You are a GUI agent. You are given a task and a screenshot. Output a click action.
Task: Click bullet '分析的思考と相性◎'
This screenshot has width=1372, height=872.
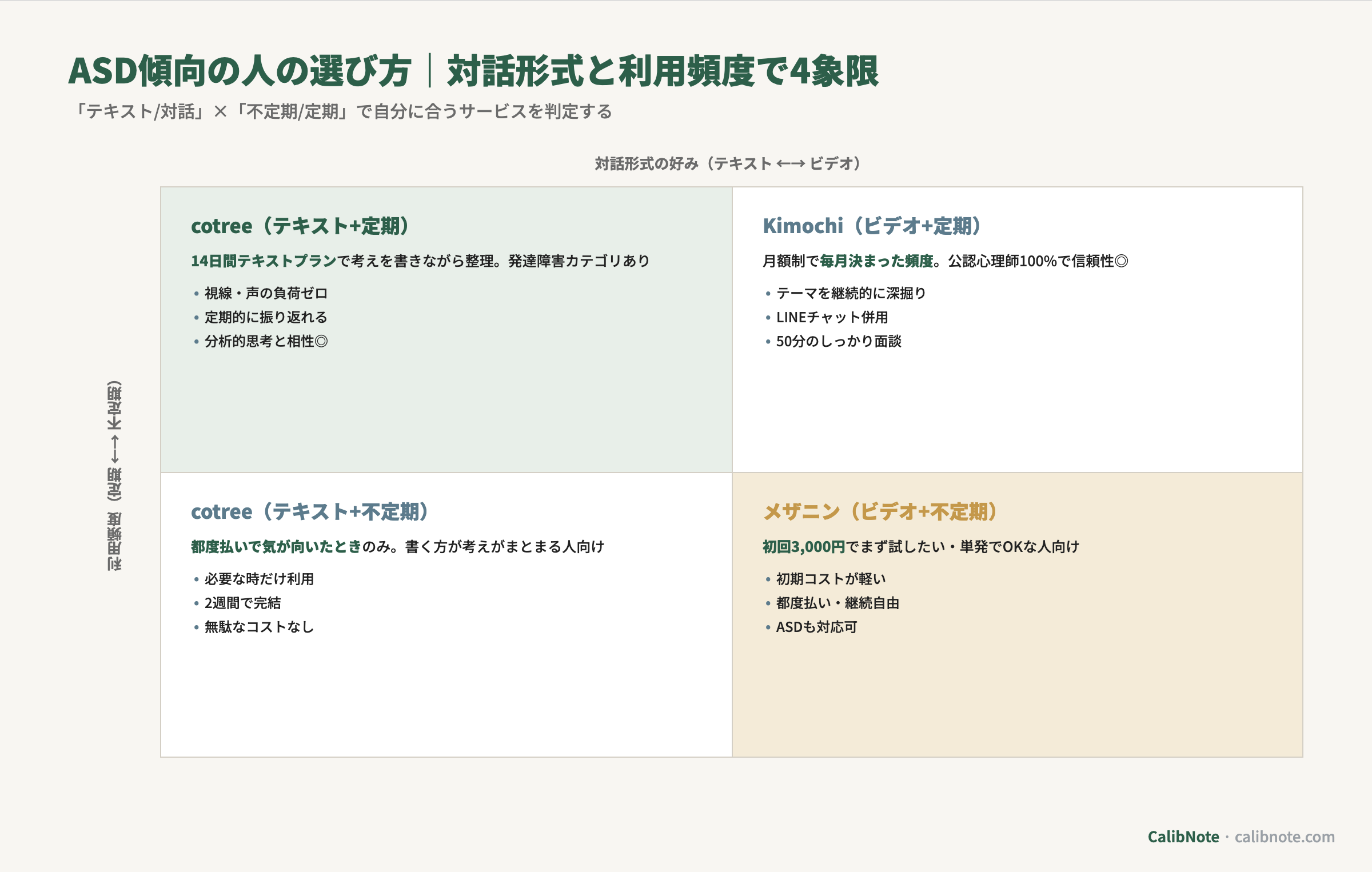266,341
